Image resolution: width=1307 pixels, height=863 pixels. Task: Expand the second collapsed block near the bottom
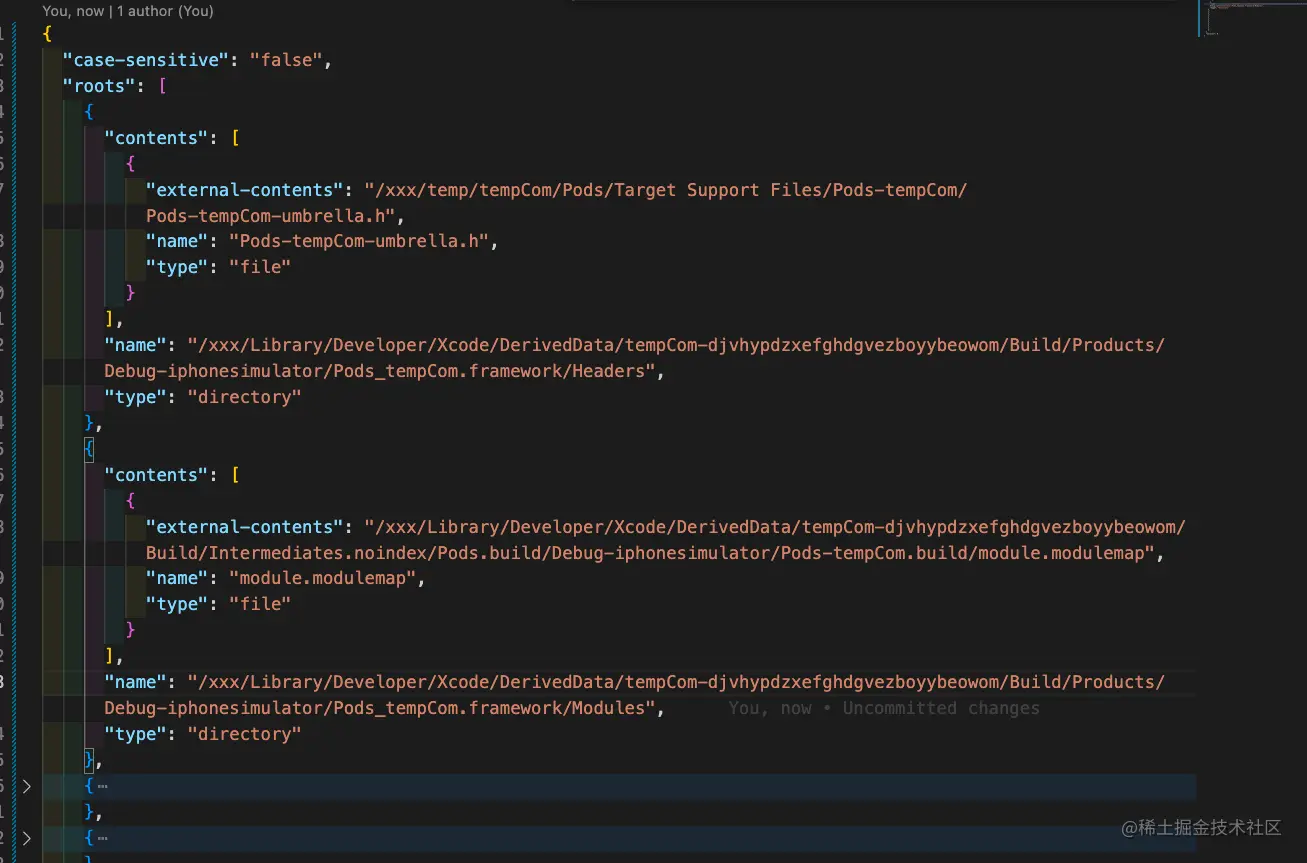(x=27, y=838)
